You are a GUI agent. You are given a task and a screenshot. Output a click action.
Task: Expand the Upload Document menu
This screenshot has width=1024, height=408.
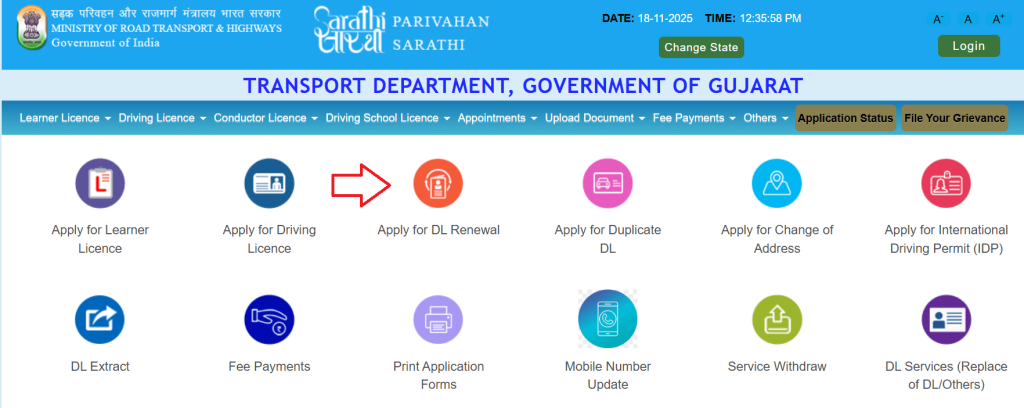point(596,118)
